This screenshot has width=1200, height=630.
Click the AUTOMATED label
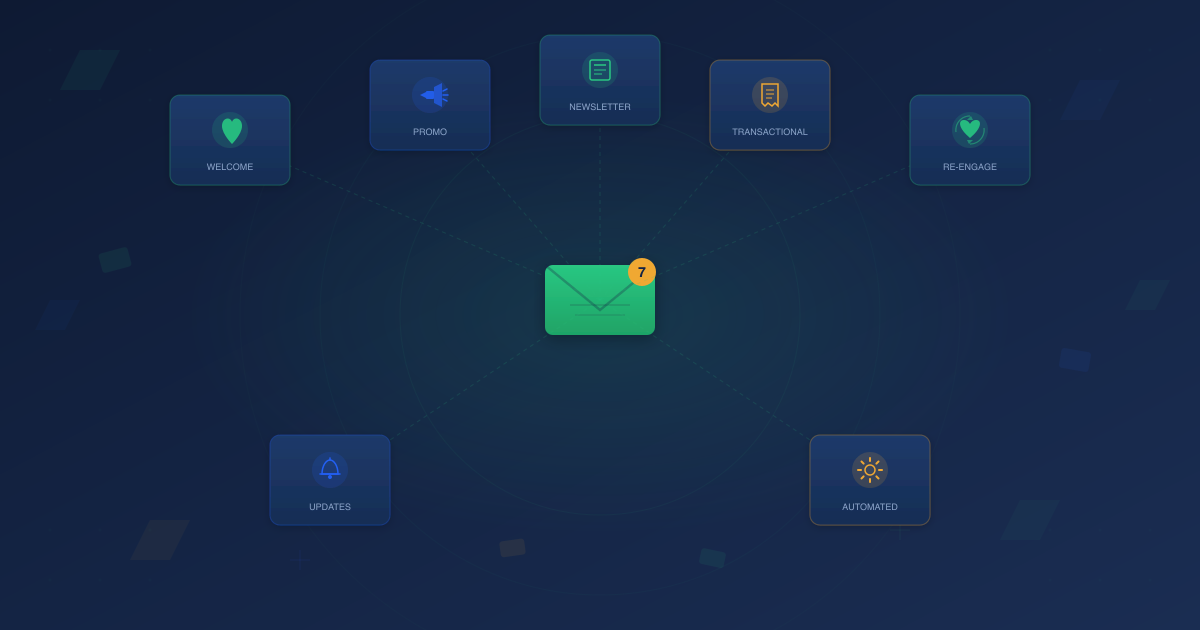coord(870,506)
